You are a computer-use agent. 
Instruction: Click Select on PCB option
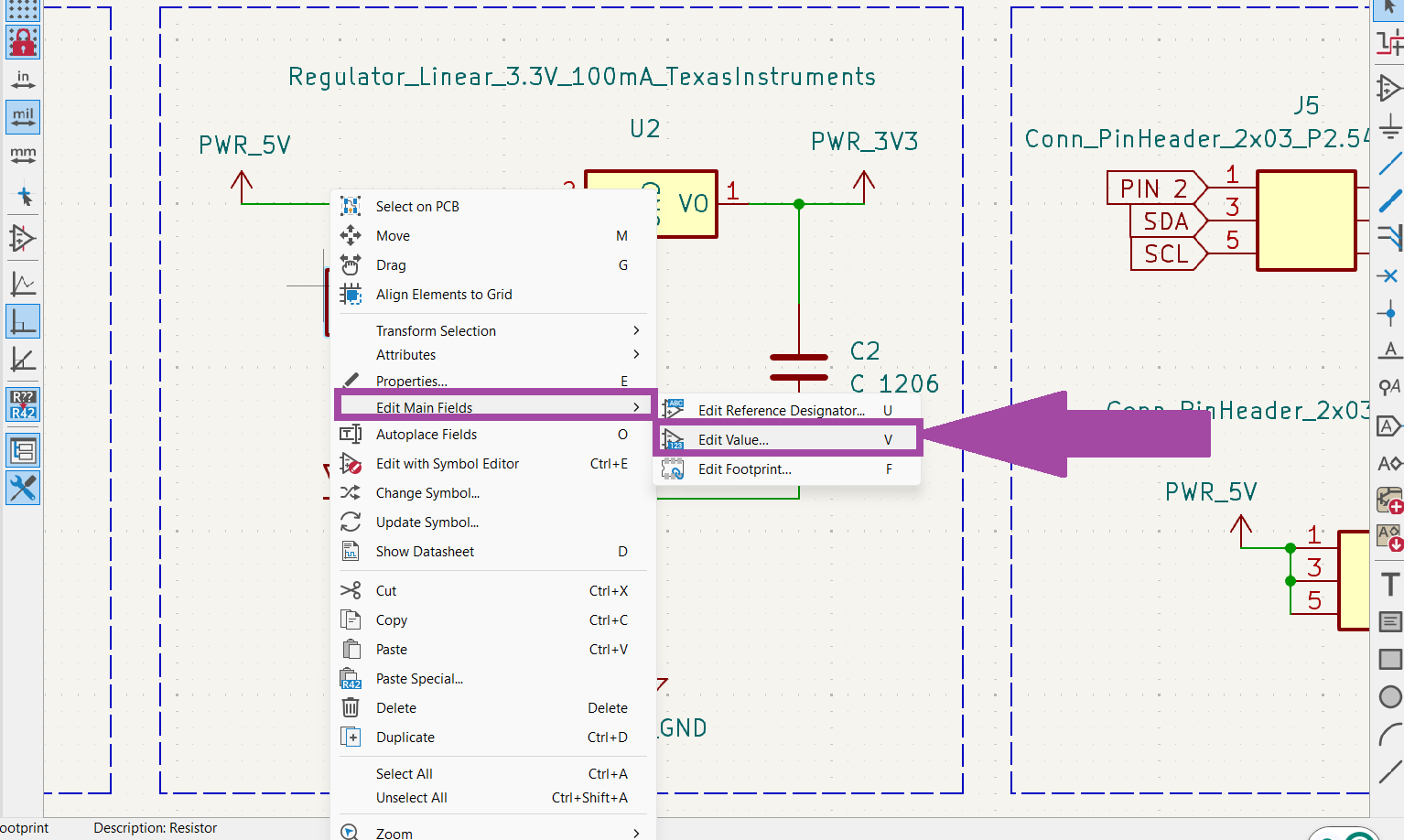[417, 207]
